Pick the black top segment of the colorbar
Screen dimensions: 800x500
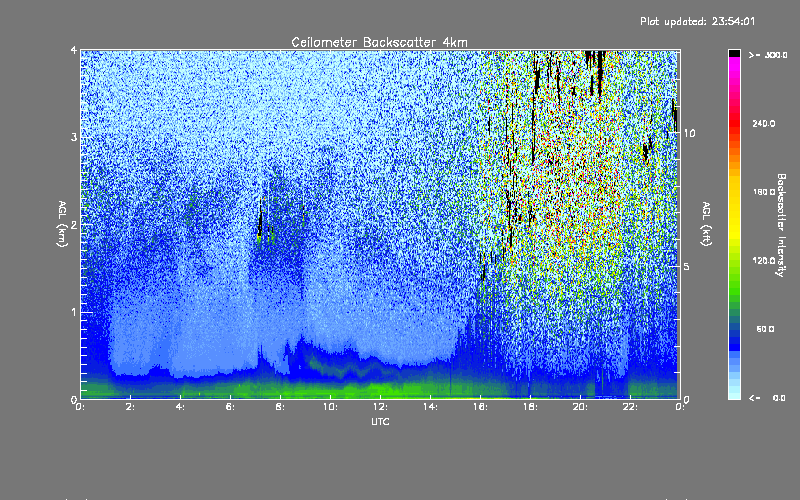click(734, 54)
